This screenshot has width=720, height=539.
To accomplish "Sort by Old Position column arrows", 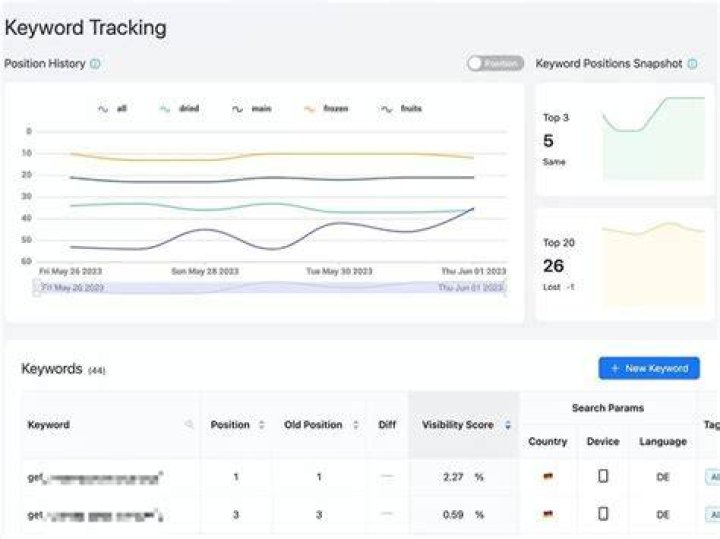I will tap(355, 425).
